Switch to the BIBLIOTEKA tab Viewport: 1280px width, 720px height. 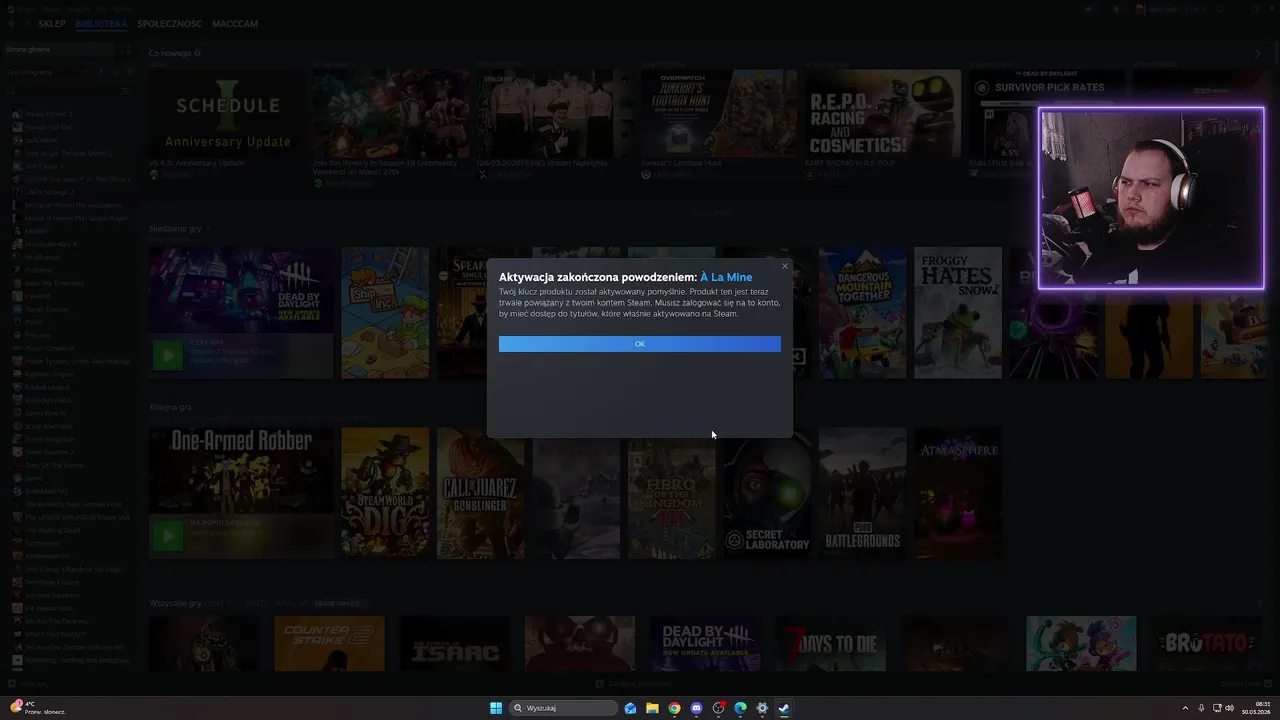[101, 23]
